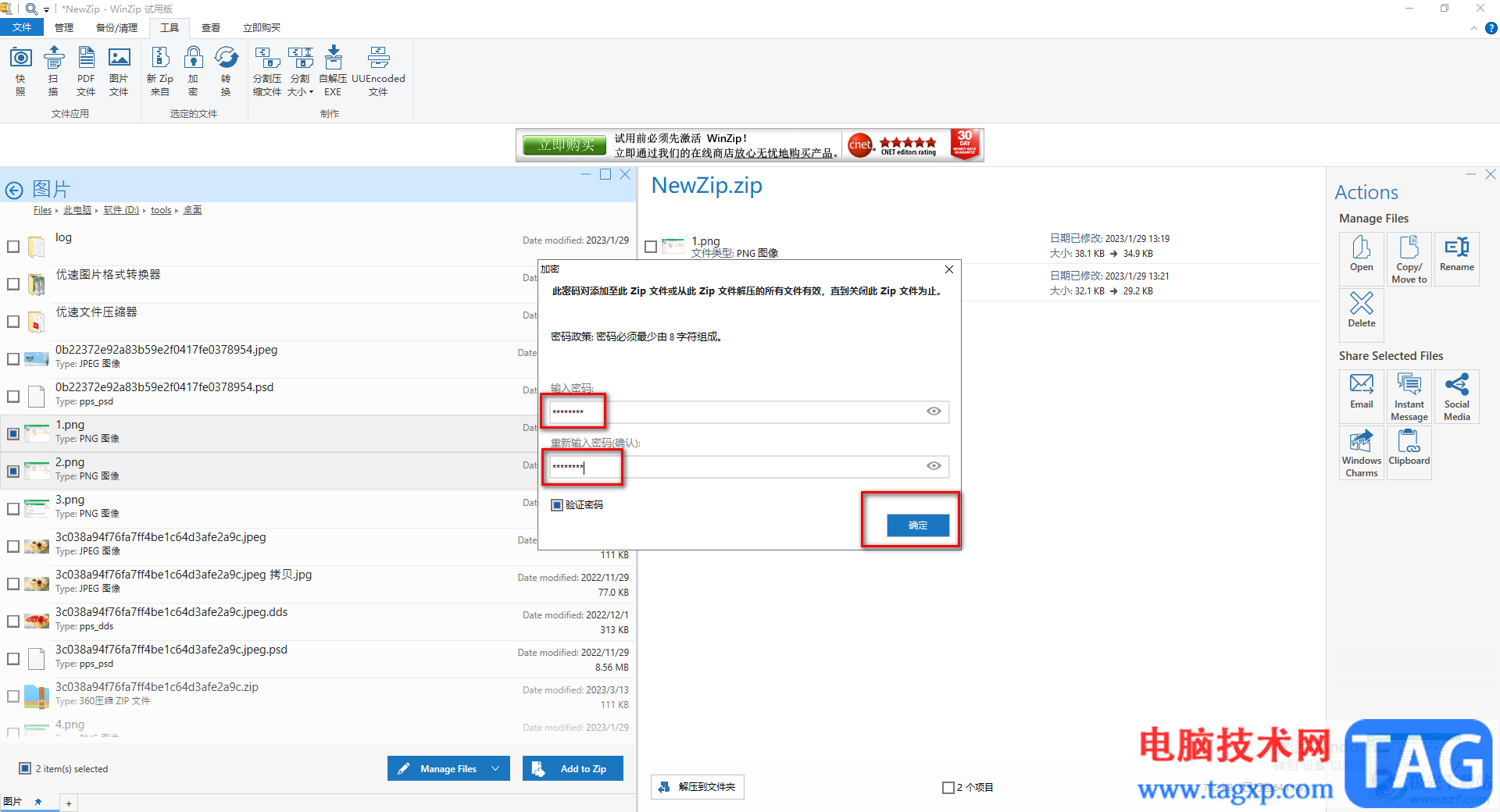The width and height of the screenshot is (1500, 812).
Task: Click the 输入密码 input field
Action: click(748, 411)
